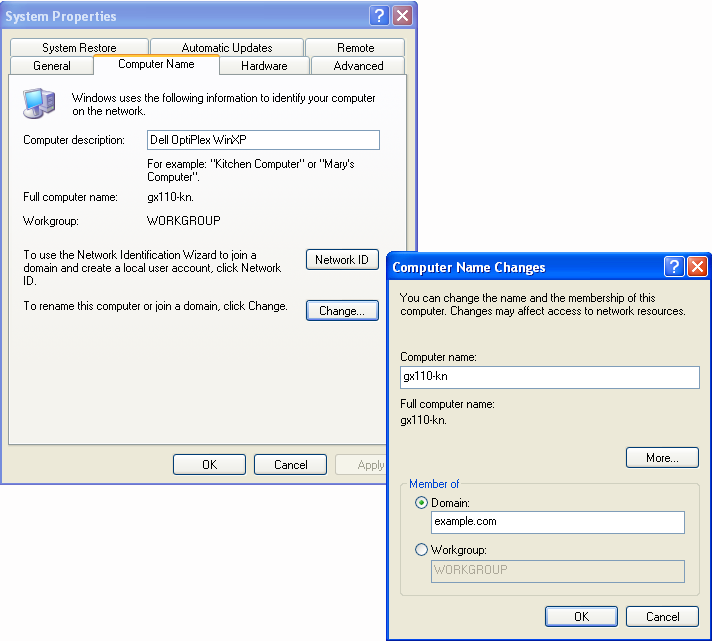Select the Workgroup radio button
Image resolution: width=712 pixels, height=641 pixels.
click(x=421, y=550)
